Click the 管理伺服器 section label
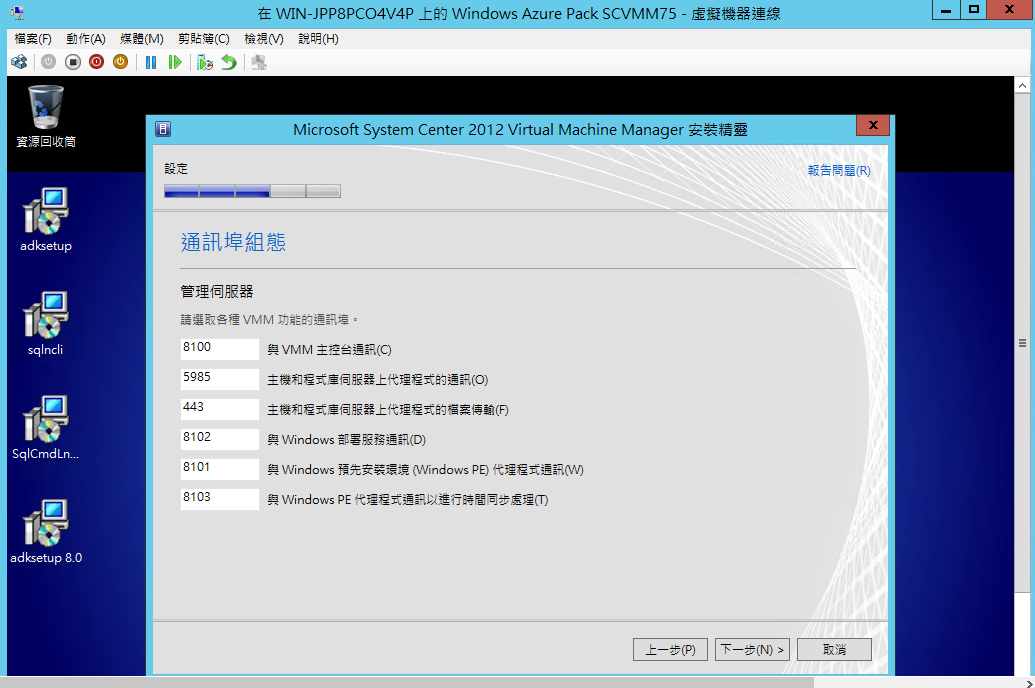This screenshot has height=688, width=1035. point(217,292)
